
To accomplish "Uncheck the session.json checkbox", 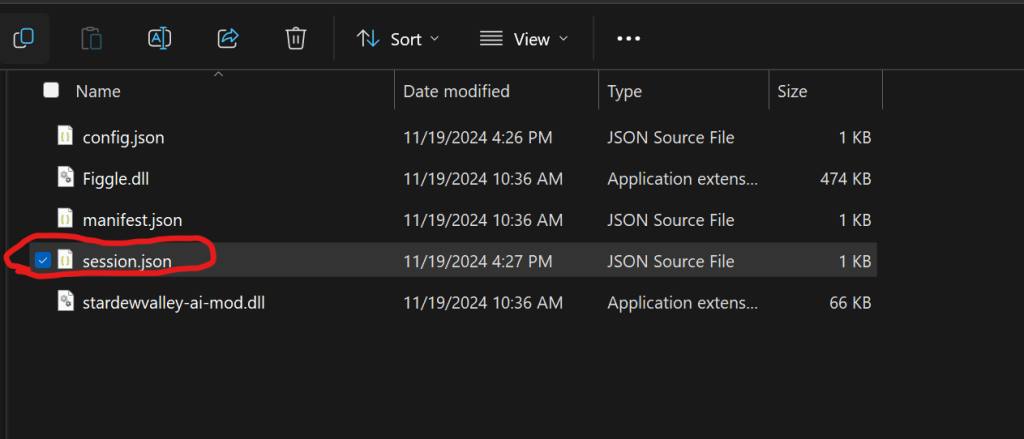I will pyautogui.click(x=42, y=261).
